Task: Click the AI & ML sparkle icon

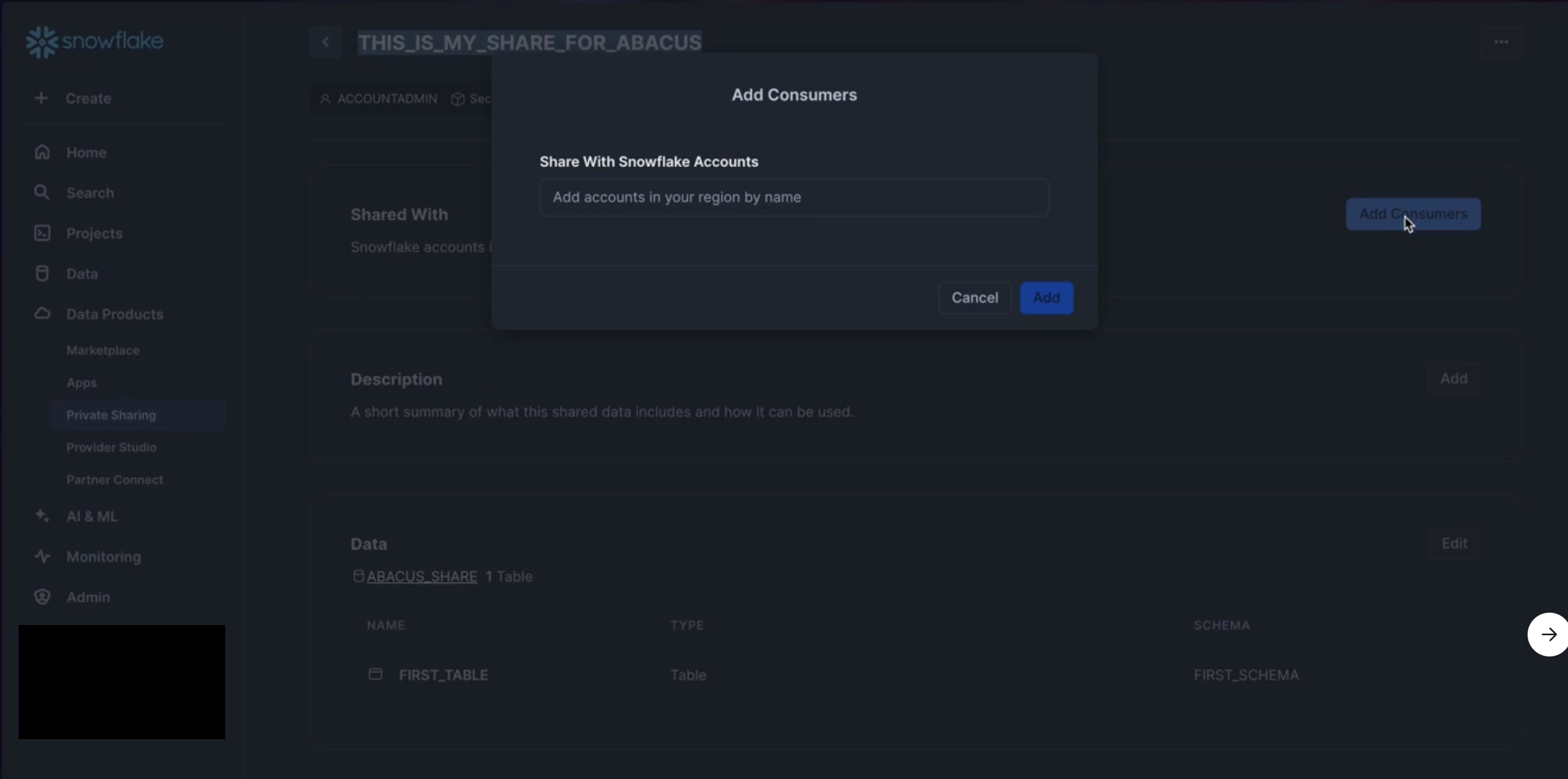Action: click(x=42, y=515)
